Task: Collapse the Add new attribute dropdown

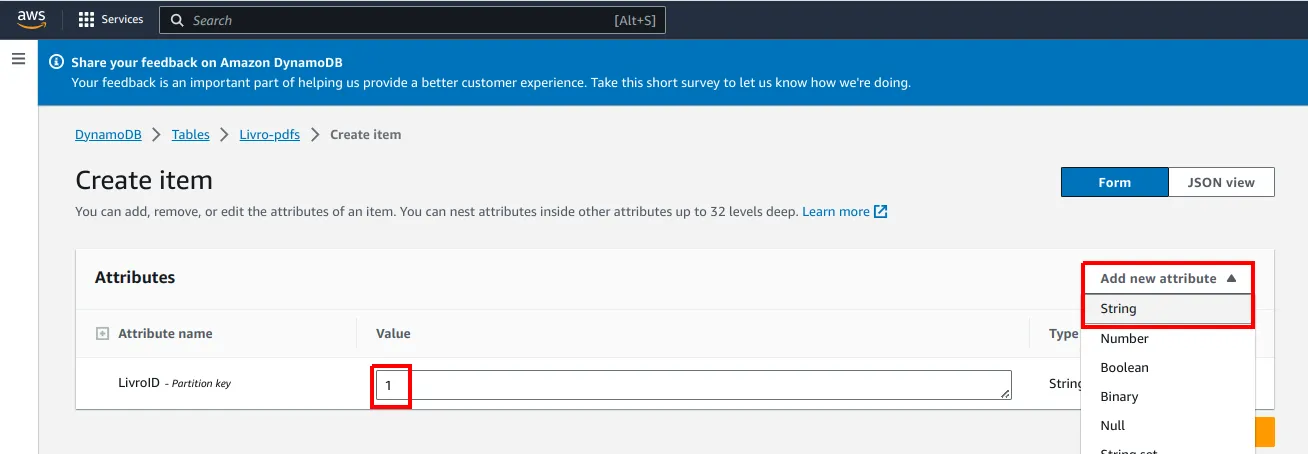Action: pyautogui.click(x=1168, y=278)
